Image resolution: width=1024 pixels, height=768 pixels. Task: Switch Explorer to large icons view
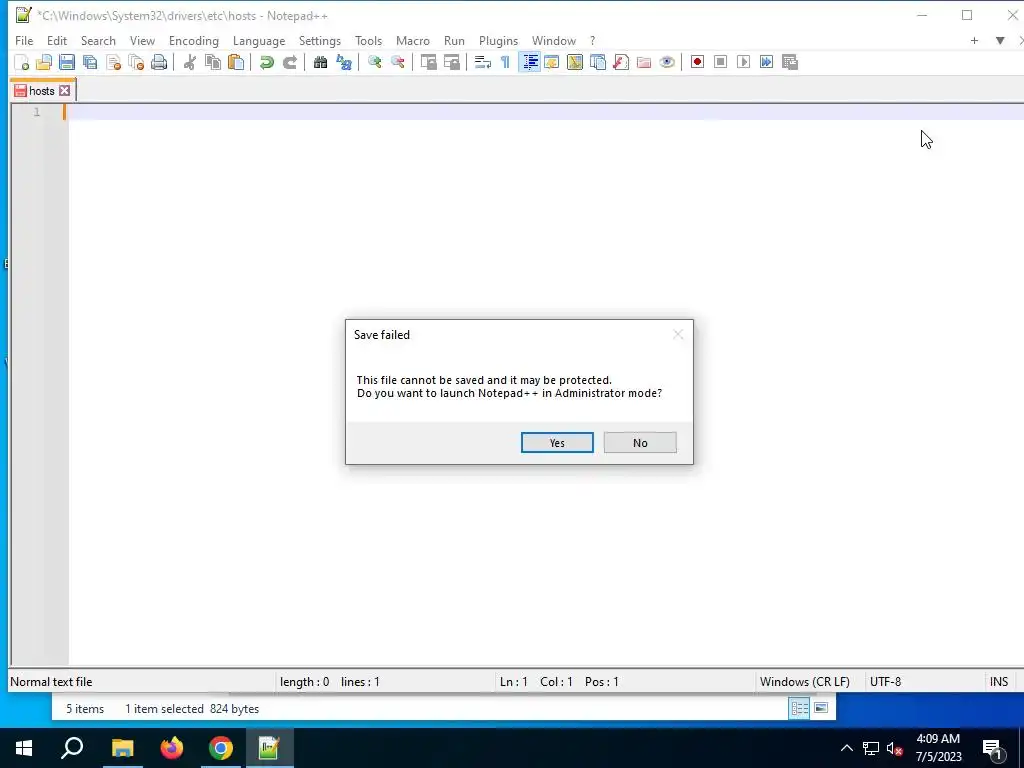(821, 709)
